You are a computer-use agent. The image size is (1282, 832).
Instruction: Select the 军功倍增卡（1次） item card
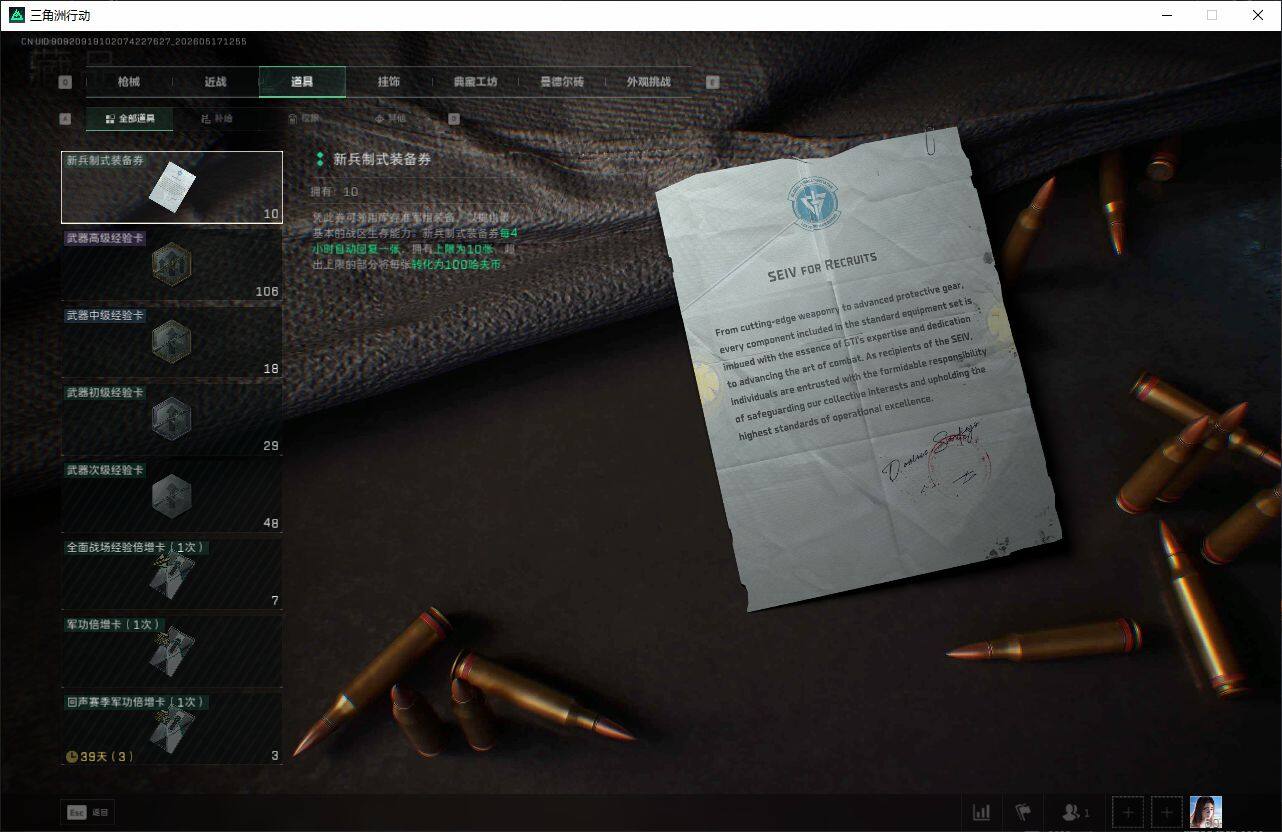(x=172, y=651)
